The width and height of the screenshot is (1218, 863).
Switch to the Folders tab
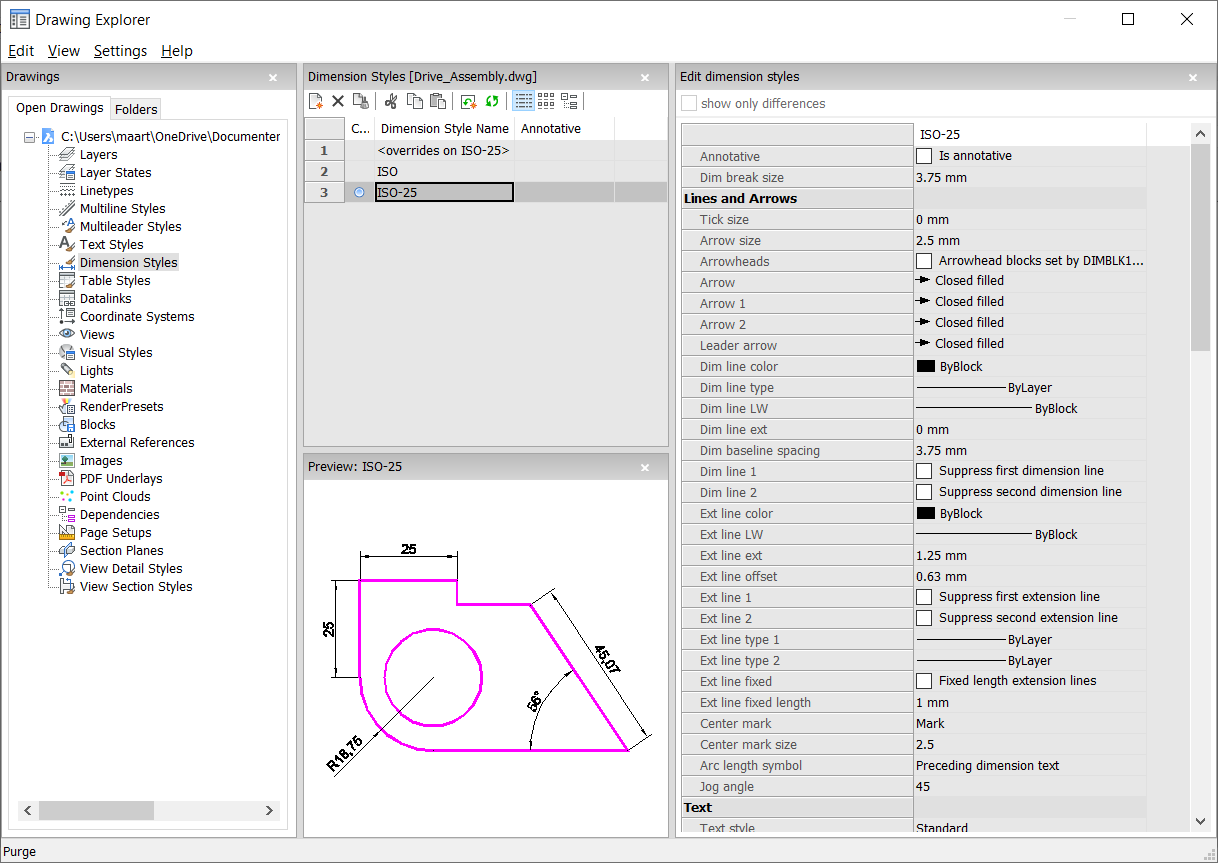(x=136, y=110)
